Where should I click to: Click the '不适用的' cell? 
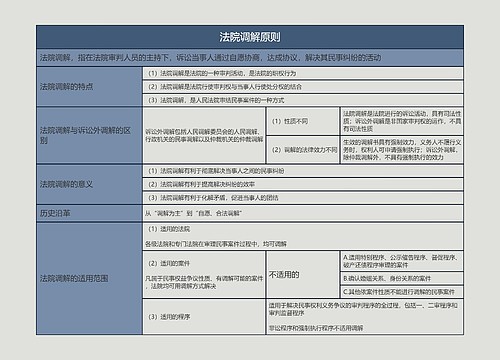[303, 275]
